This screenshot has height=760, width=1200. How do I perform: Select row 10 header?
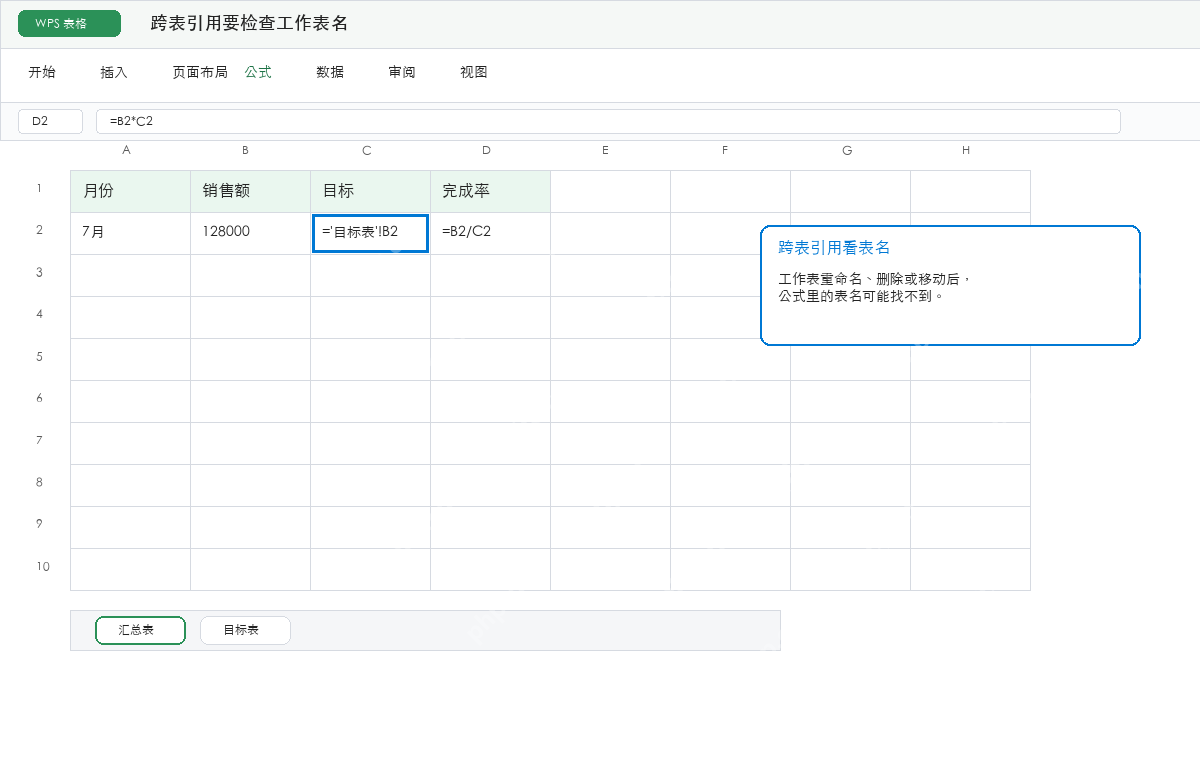coord(43,566)
